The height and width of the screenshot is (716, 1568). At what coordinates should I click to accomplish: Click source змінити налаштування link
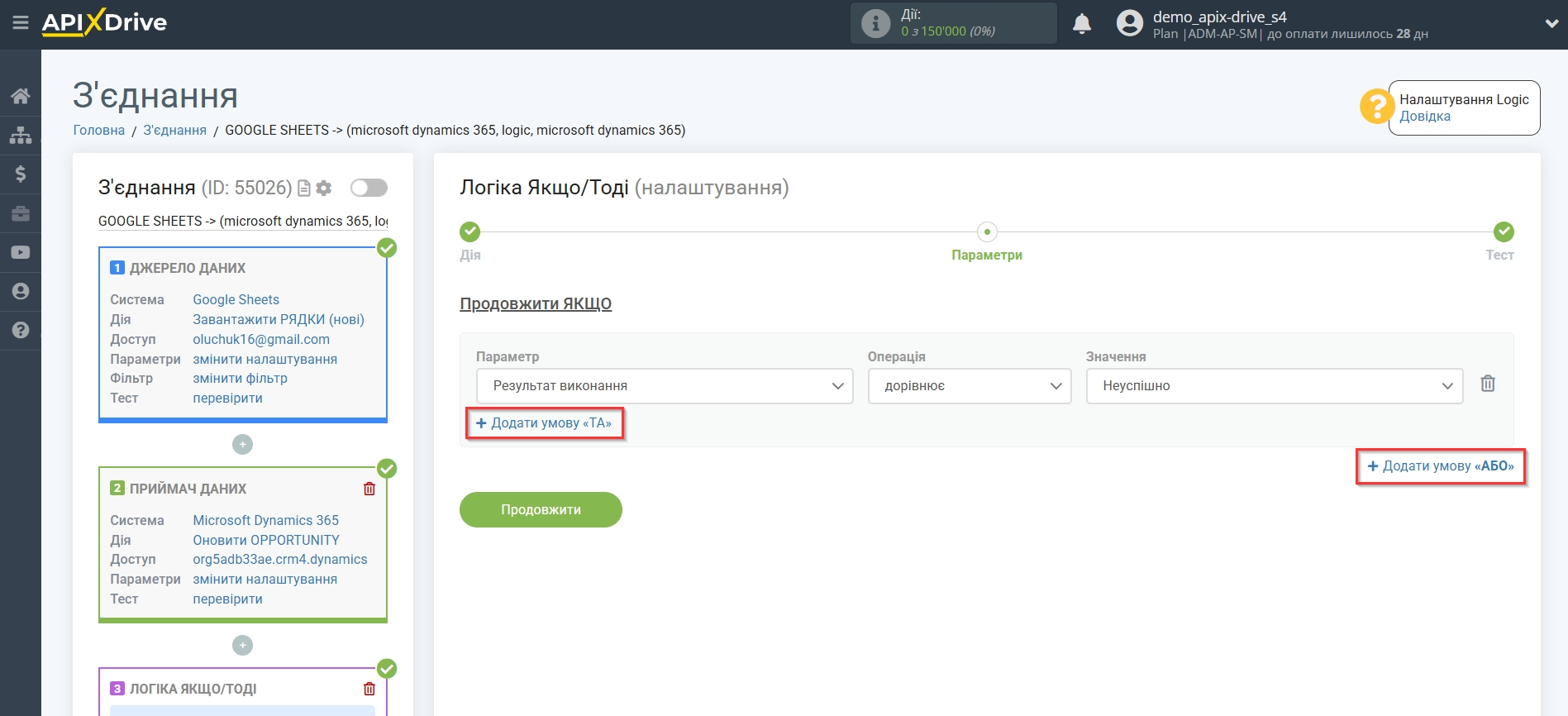265,359
